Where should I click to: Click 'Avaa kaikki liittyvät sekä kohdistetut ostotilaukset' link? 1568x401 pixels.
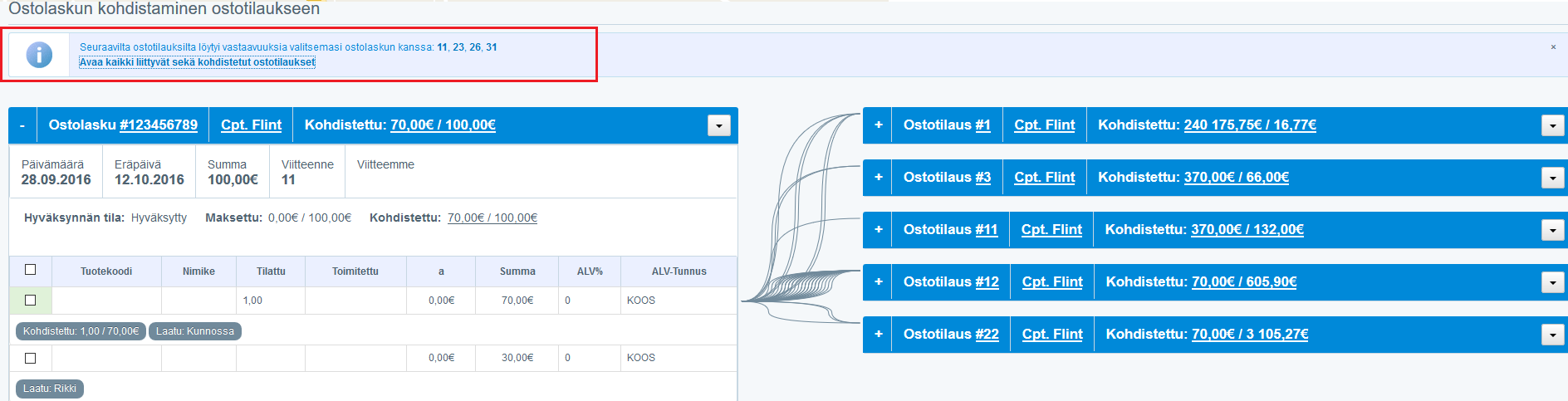197,62
